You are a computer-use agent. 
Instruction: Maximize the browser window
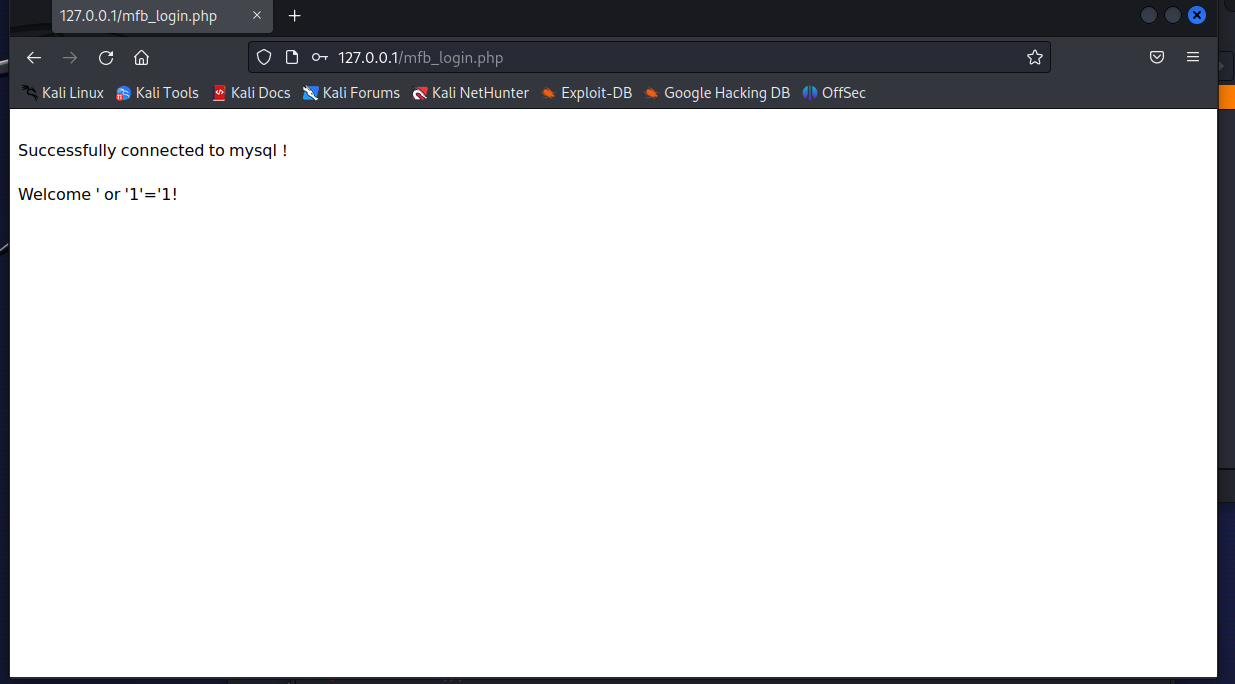[x=1173, y=15]
